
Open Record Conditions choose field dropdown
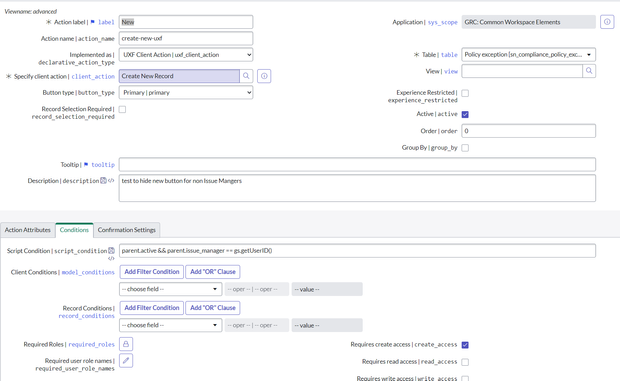[x=170, y=325]
